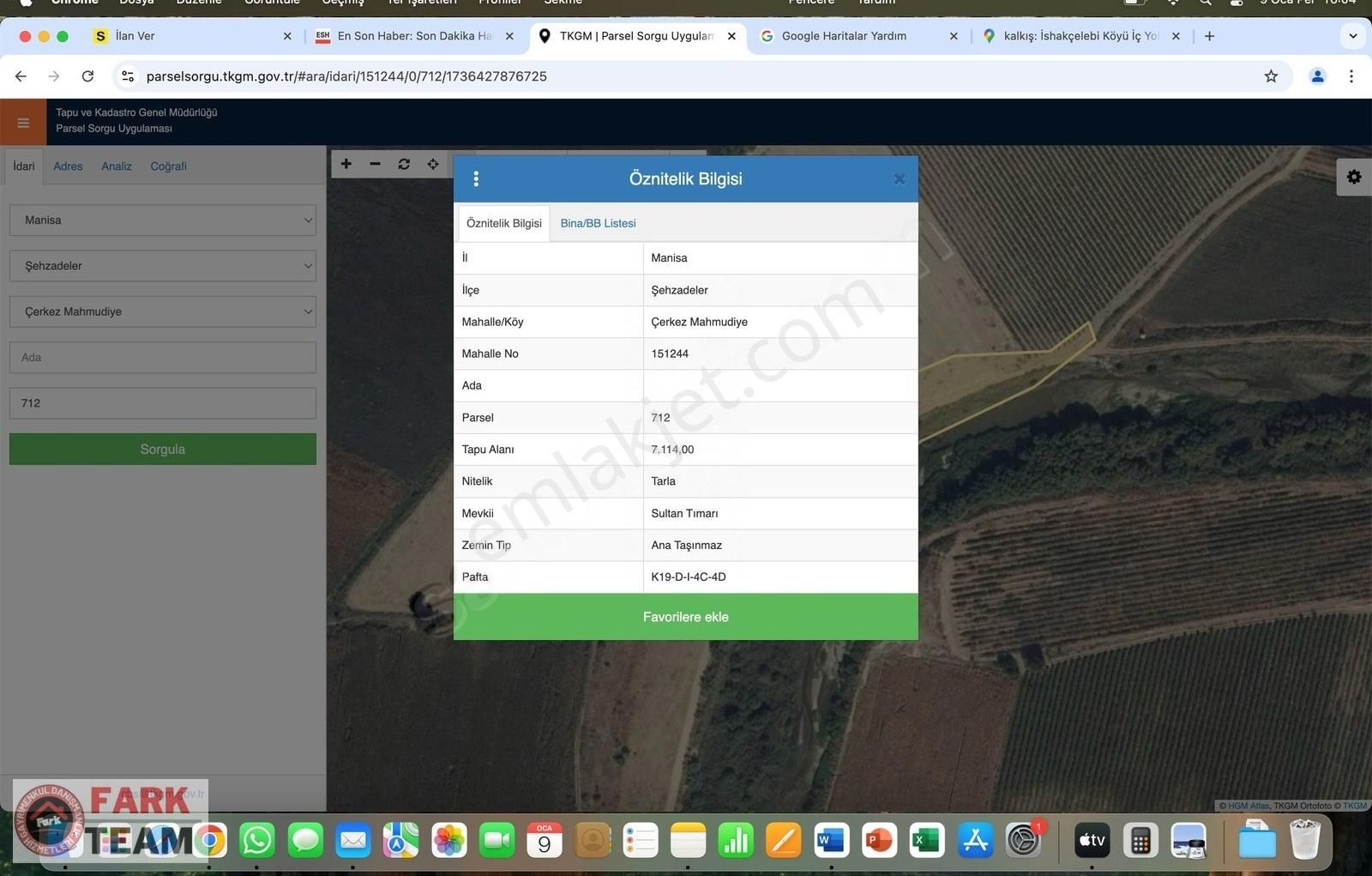Viewport: 1372px width, 876px height.
Task: Open the Chrome profile icon
Action: 1318,76
